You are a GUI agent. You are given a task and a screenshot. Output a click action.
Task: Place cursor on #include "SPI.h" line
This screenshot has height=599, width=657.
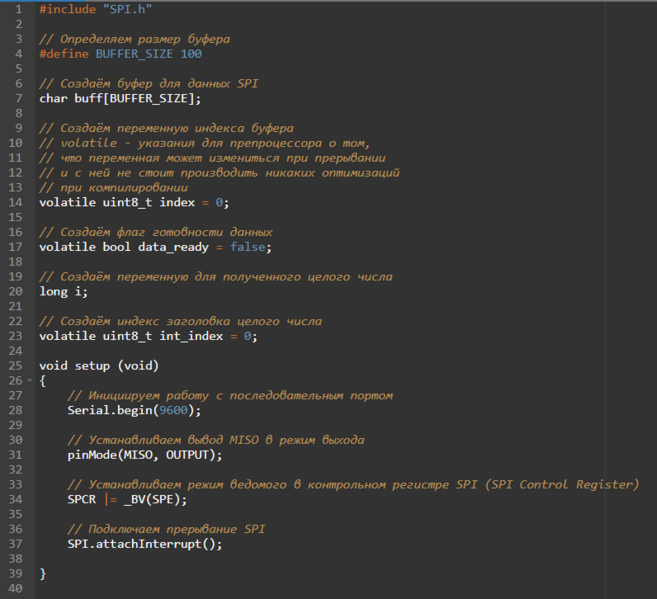[x=96, y=9]
